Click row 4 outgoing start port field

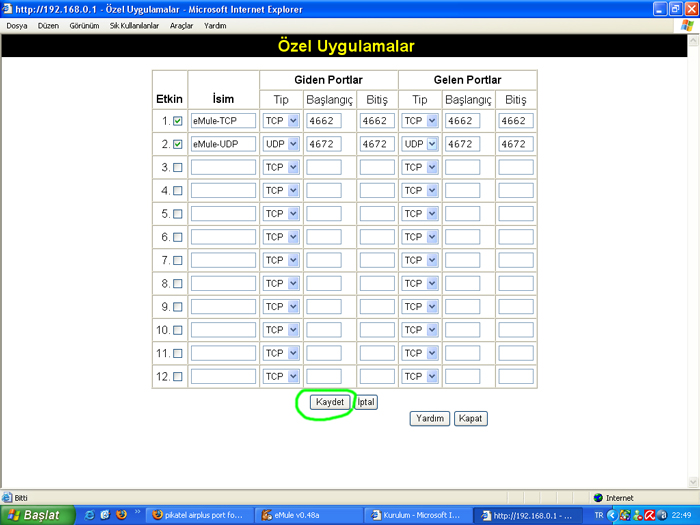pos(324,190)
